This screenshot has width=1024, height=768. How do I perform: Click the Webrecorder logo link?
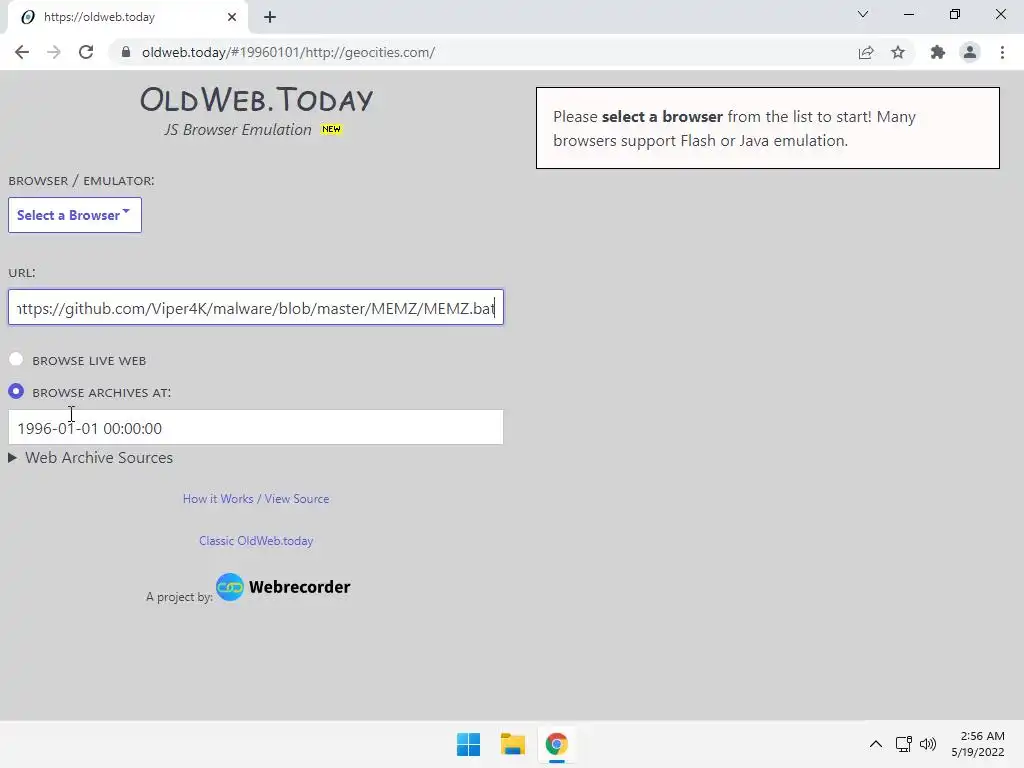click(x=283, y=587)
